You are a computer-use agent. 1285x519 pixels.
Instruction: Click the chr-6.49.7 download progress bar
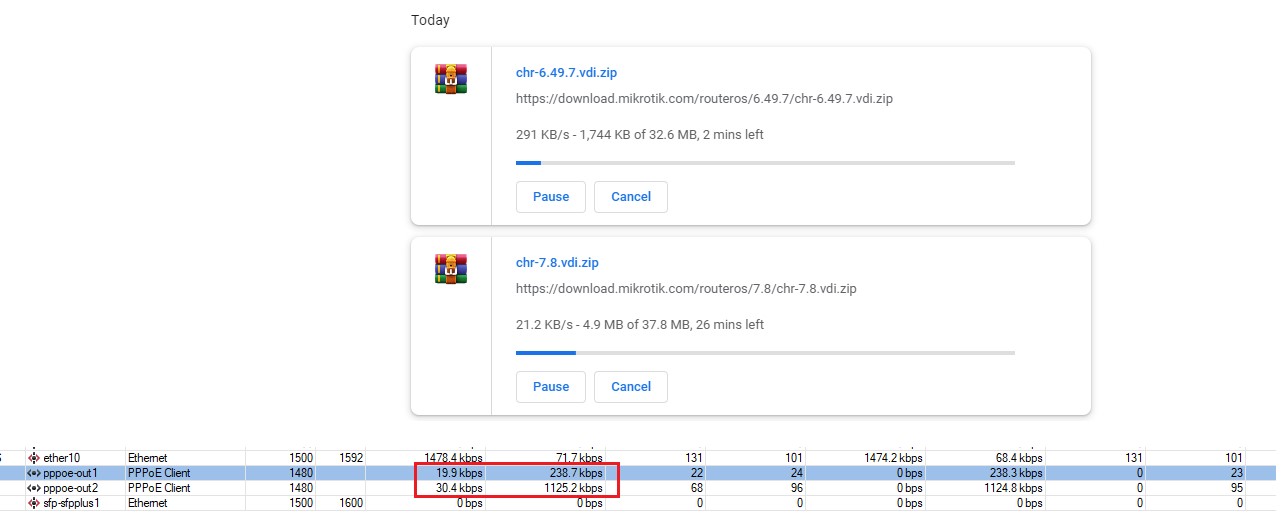(x=765, y=162)
